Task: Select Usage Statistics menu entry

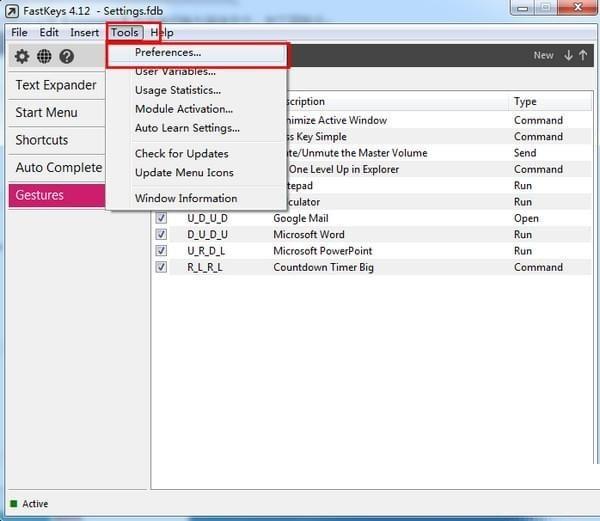Action: pos(178,90)
